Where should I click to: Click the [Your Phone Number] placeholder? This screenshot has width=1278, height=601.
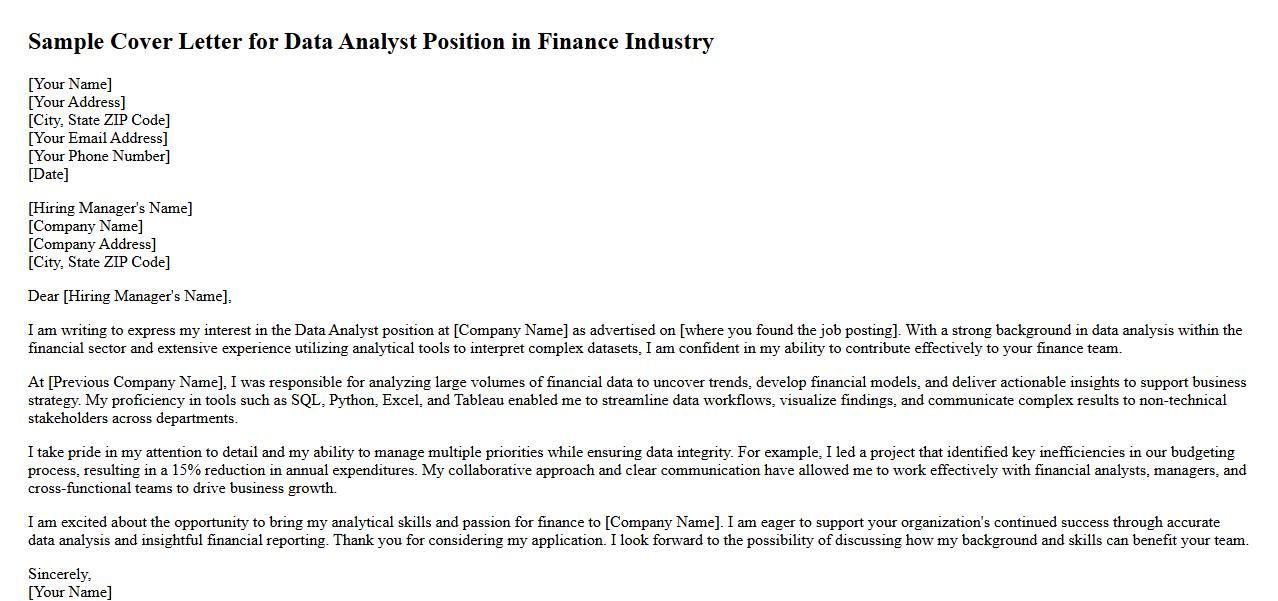99,156
